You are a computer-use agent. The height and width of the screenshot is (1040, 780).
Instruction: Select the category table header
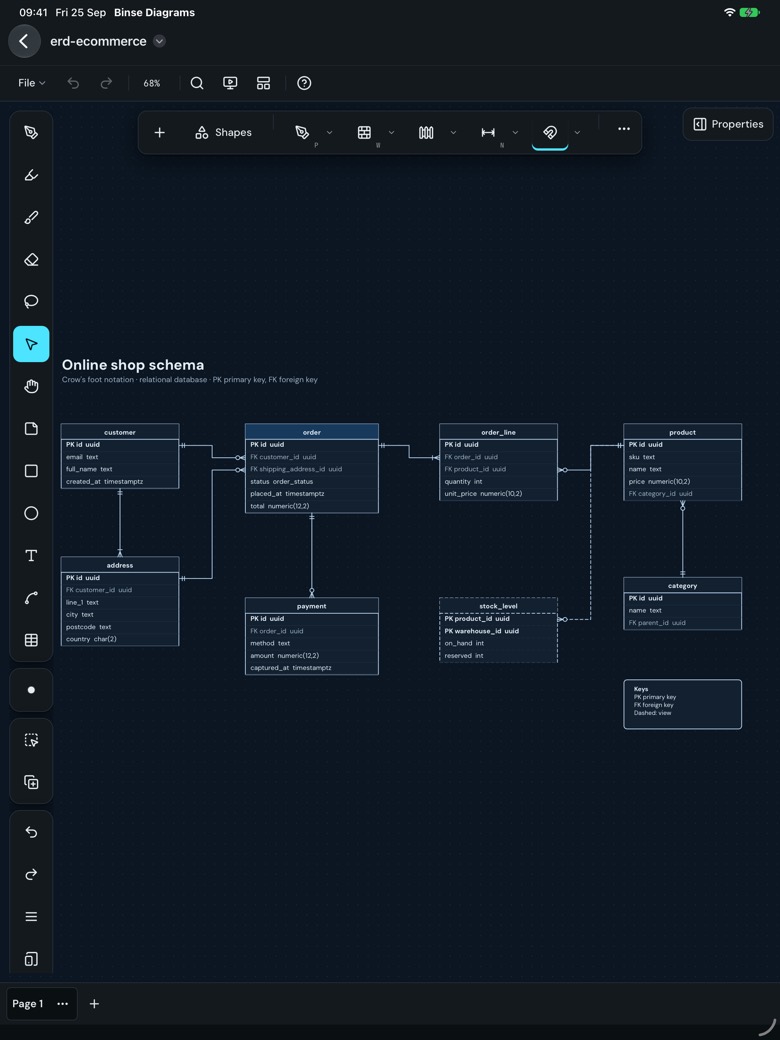682,586
